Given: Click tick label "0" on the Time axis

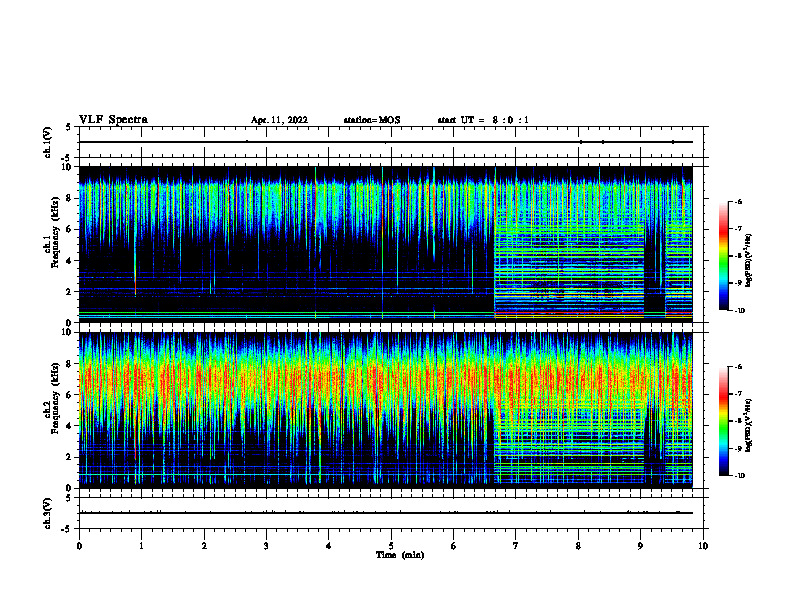Looking at the screenshot, I should point(79,546).
